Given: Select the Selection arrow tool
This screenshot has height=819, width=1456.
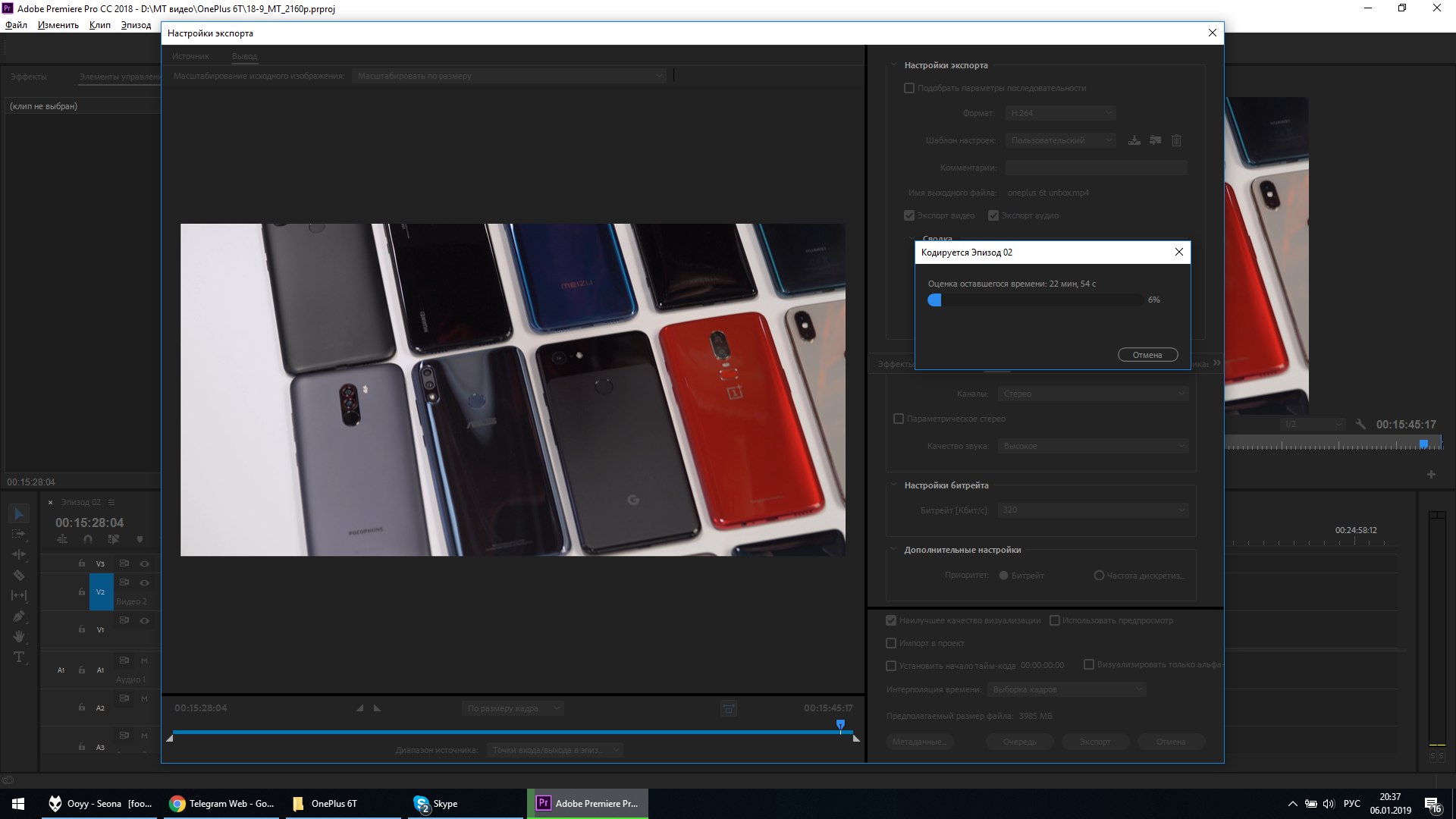Looking at the screenshot, I should (x=19, y=514).
